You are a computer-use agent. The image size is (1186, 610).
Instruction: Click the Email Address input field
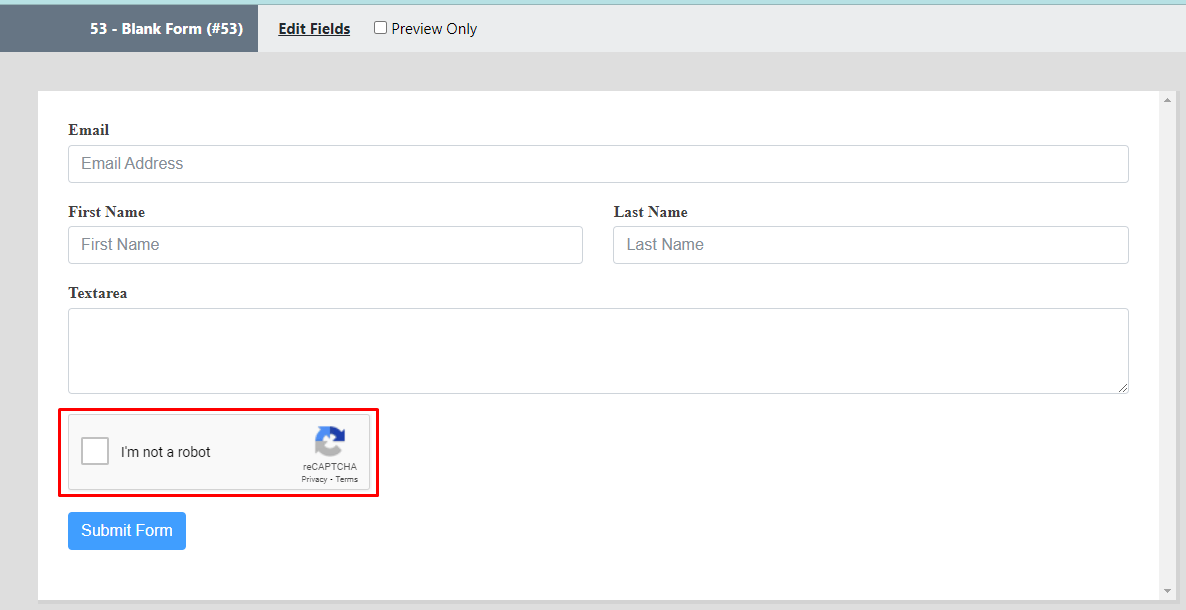[598, 164]
